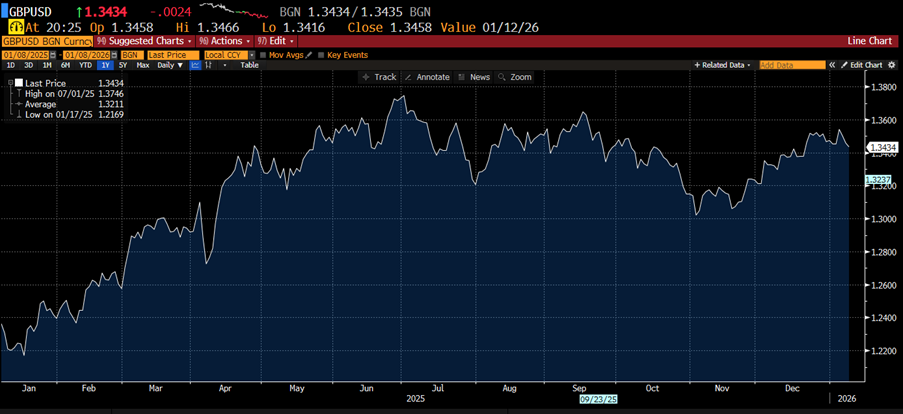Open the Actions menu
The image size is (903, 414).
tap(224, 41)
